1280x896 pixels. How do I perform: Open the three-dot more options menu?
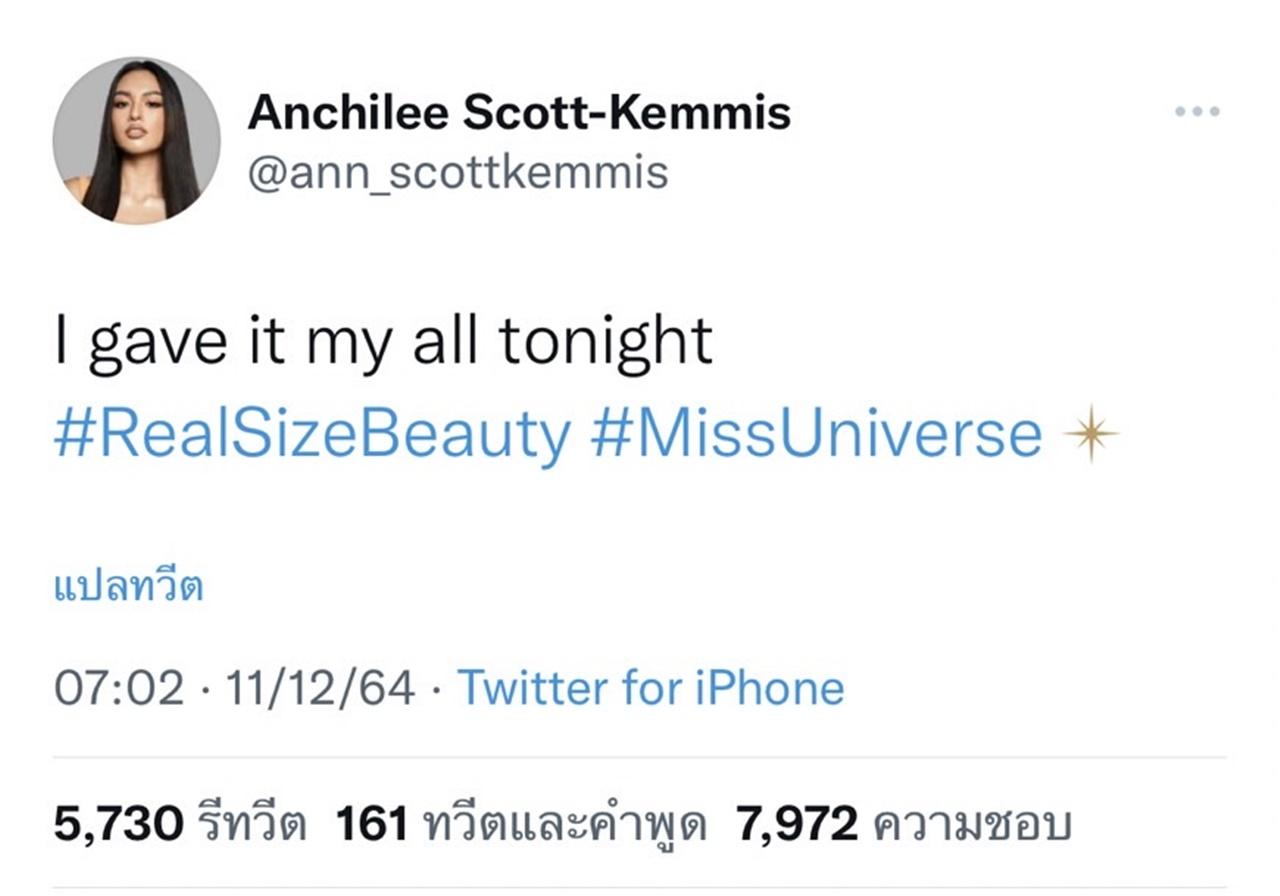click(x=1196, y=111)
